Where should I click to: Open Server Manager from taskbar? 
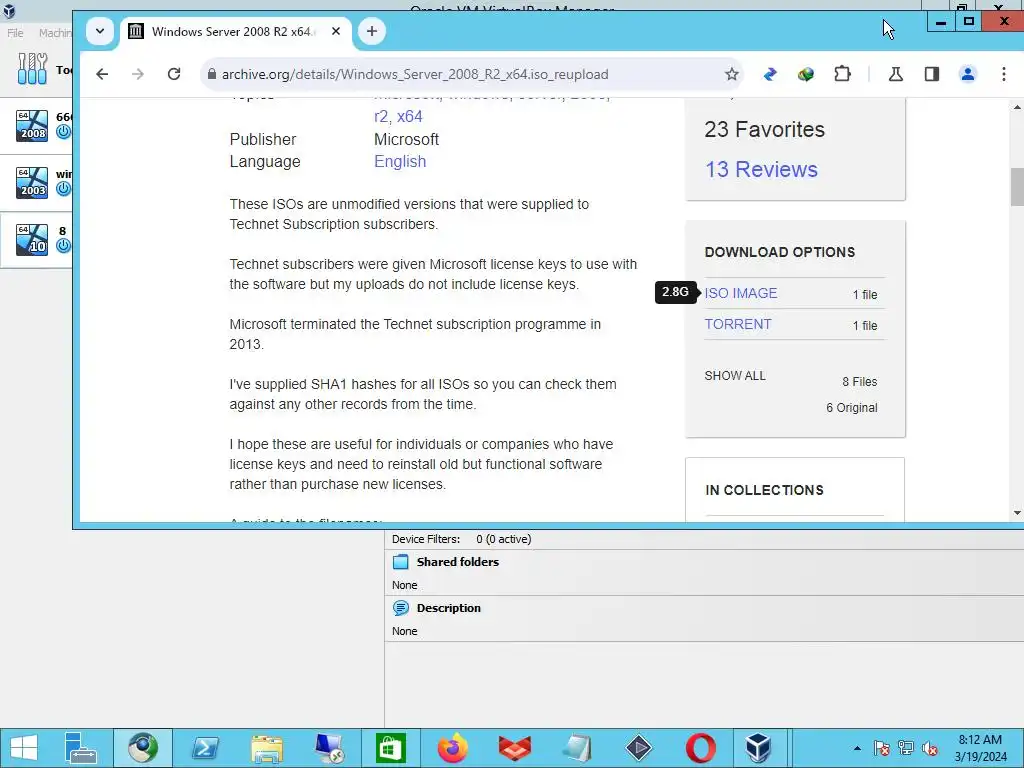[x=80, y=748]
